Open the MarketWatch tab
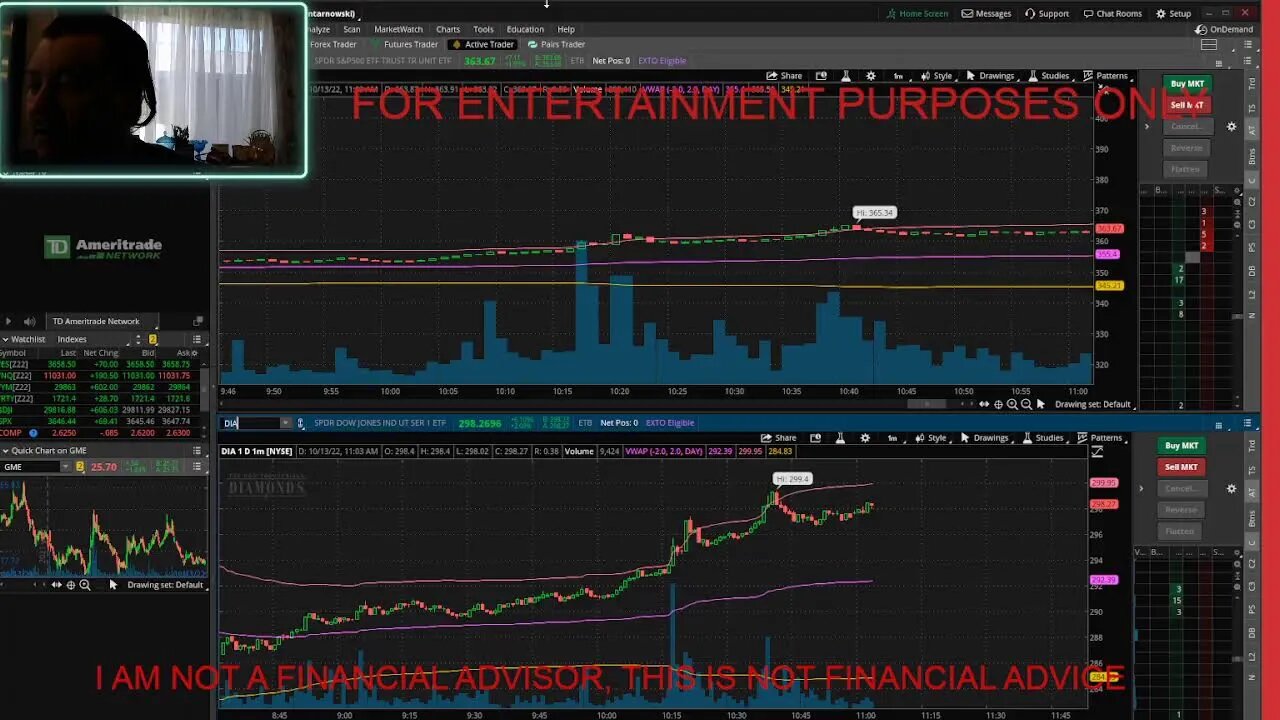This screenshot has height=720, width=1280. tap(398, 30)
